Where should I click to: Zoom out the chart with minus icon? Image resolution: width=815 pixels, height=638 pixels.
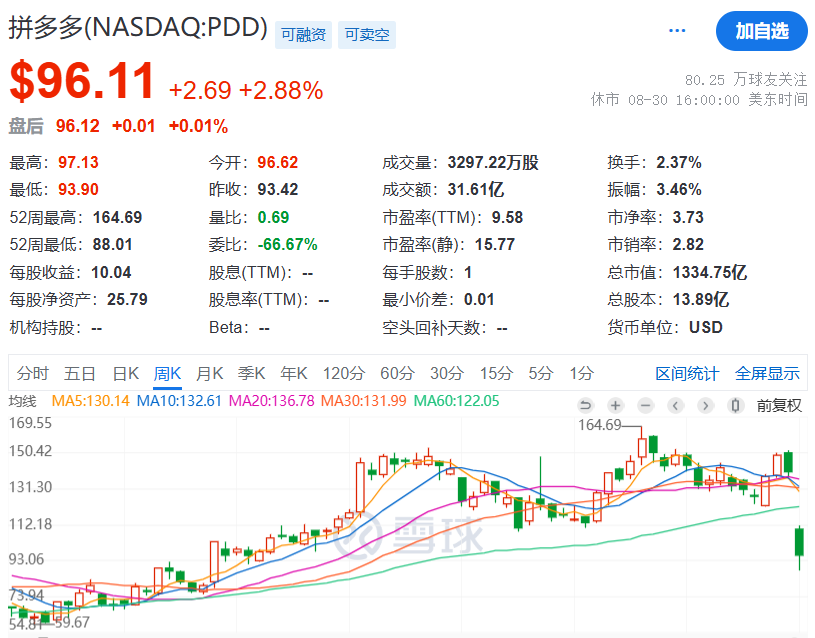644,406
